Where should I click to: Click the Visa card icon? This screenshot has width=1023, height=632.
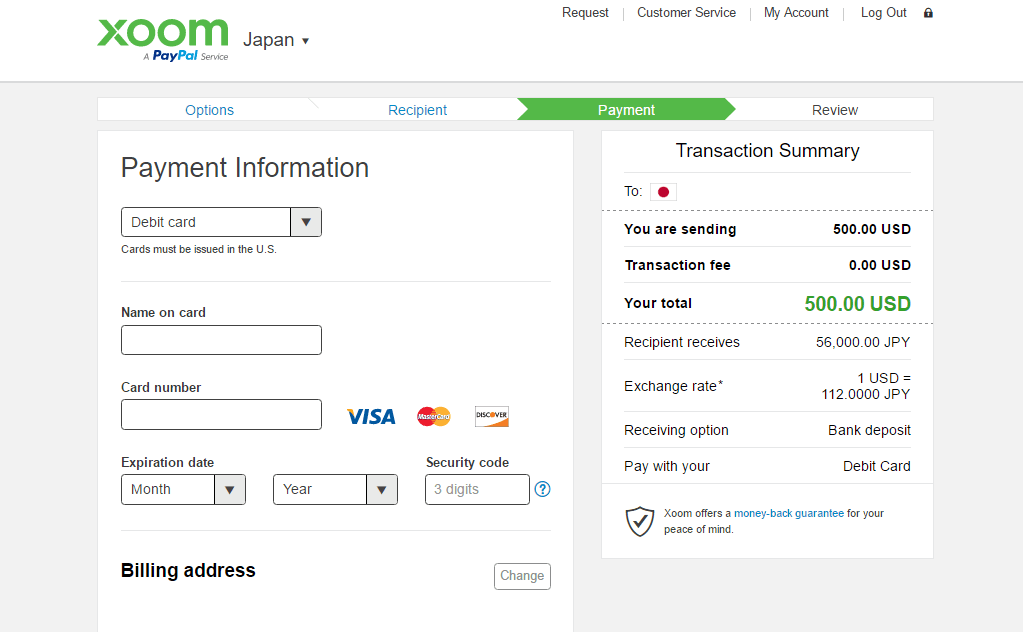[371, 416]
